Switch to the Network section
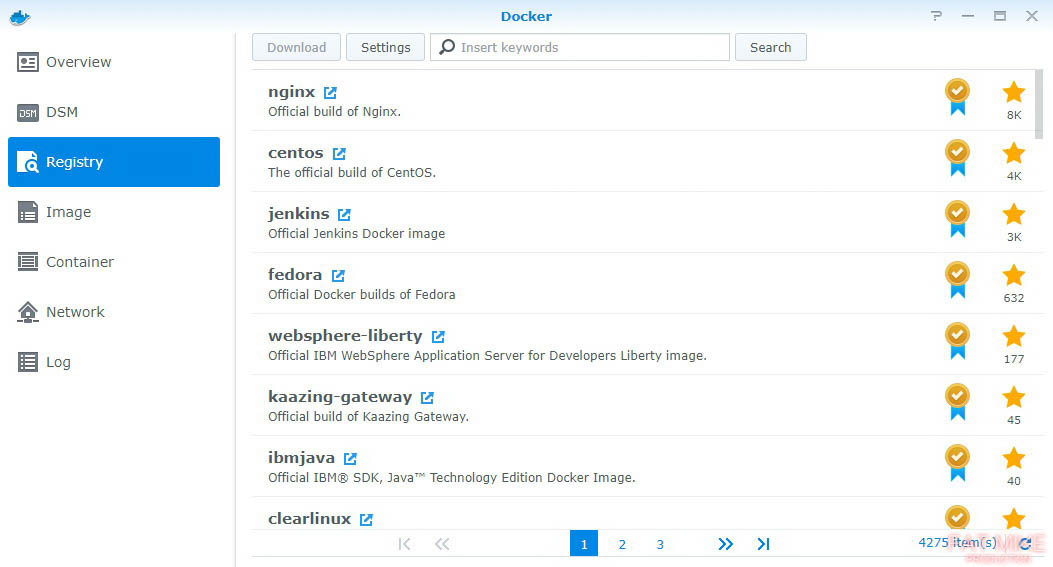The width and height of the screenshot is (1053, 567). point(114,312)
